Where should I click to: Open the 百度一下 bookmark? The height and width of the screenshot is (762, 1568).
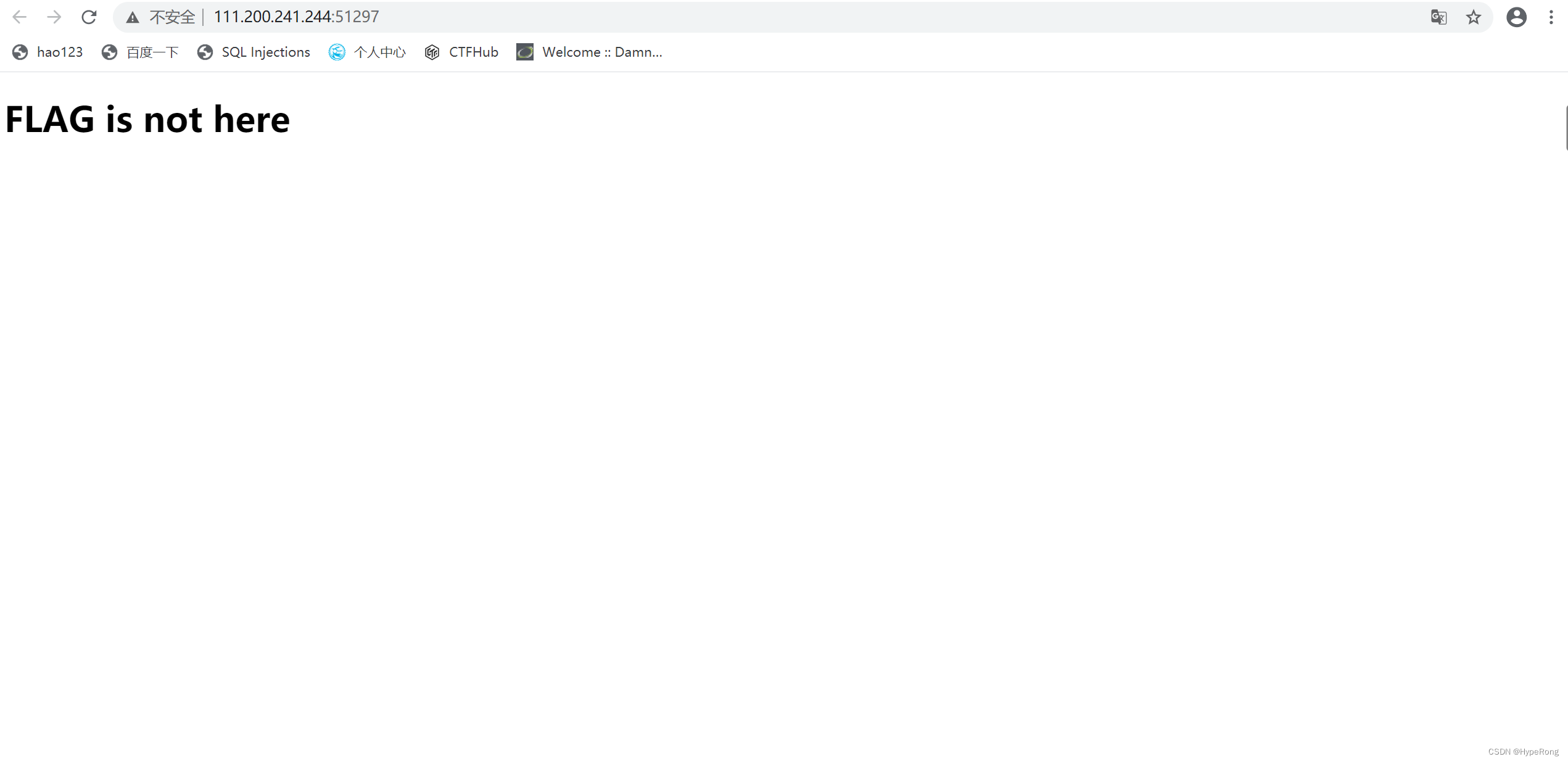coord(141,52)
